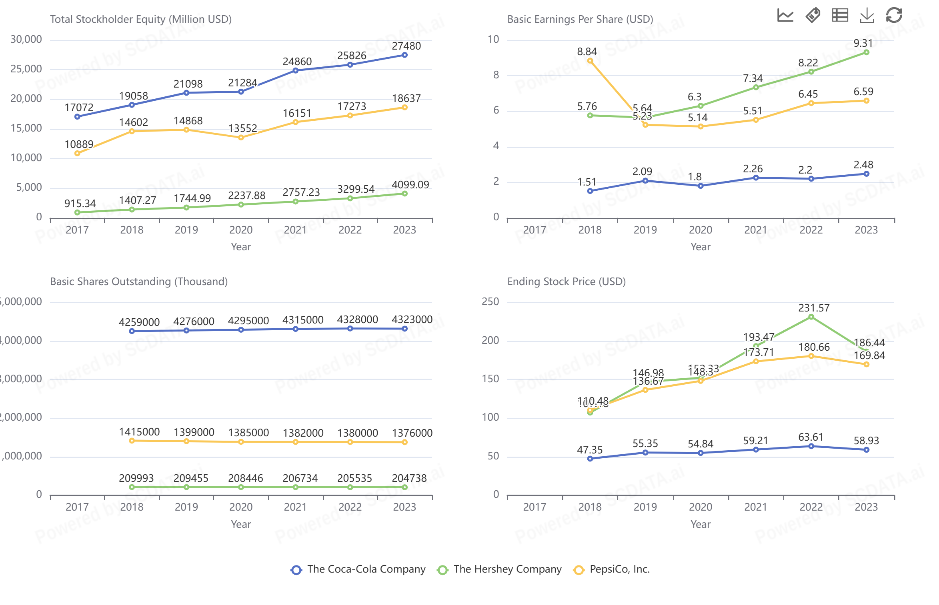Toggle data labels with the tag icon
Image resolution: width=939 pixels, height=605 pixels.
tap(813, 15)
